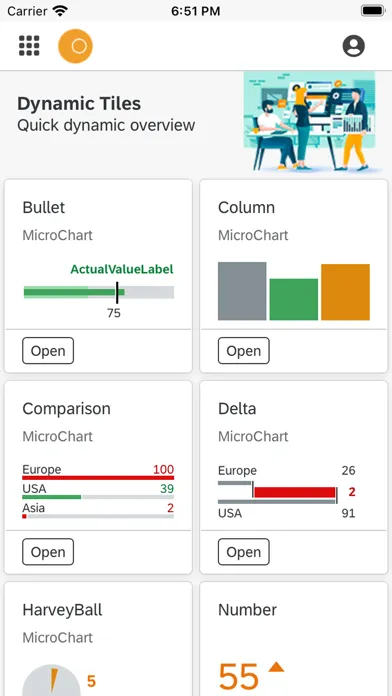Tap the battery status icon

click(373, 11)
